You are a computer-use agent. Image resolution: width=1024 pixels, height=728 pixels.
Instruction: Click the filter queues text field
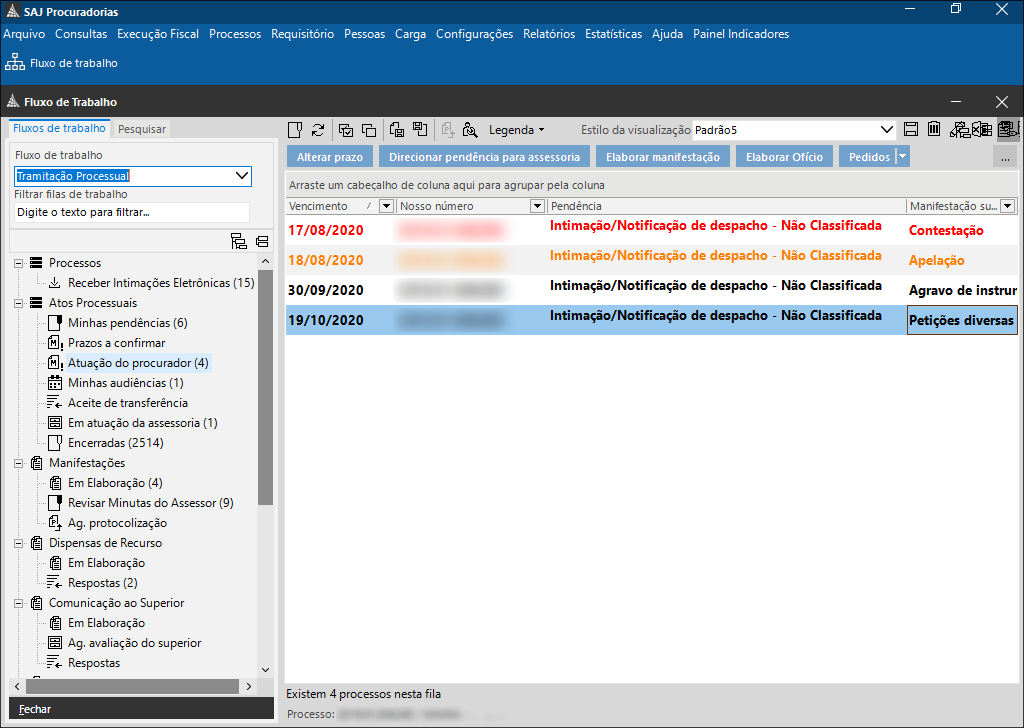point(131,212)
